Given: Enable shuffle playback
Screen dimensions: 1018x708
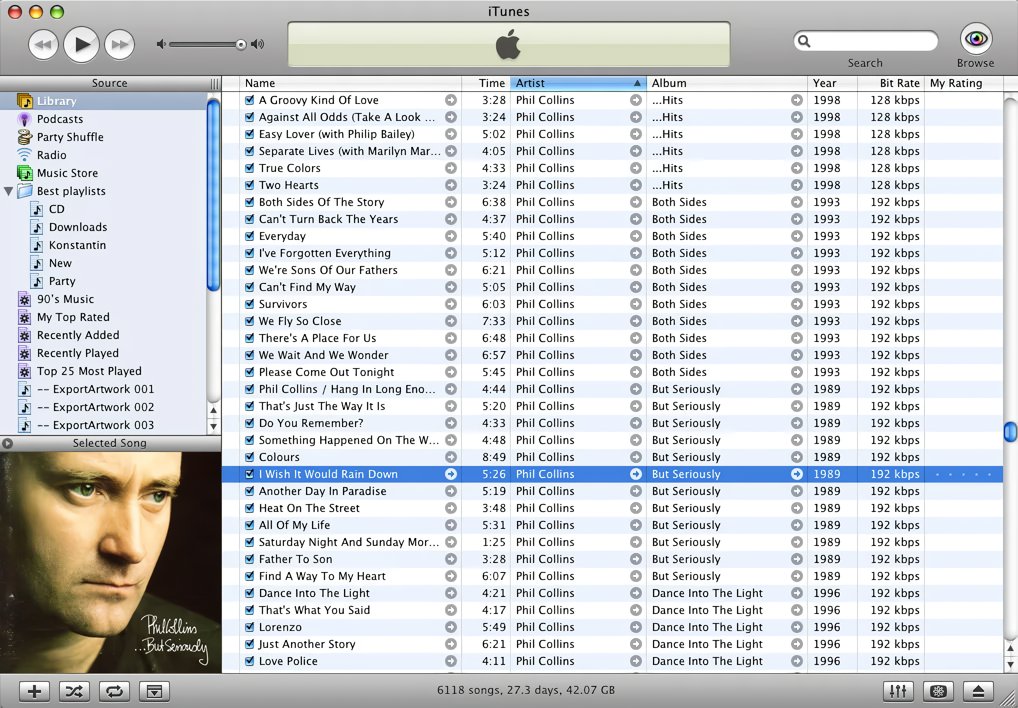Looking at the screenshot, I should pyautogui.click(x=73, y=691).
